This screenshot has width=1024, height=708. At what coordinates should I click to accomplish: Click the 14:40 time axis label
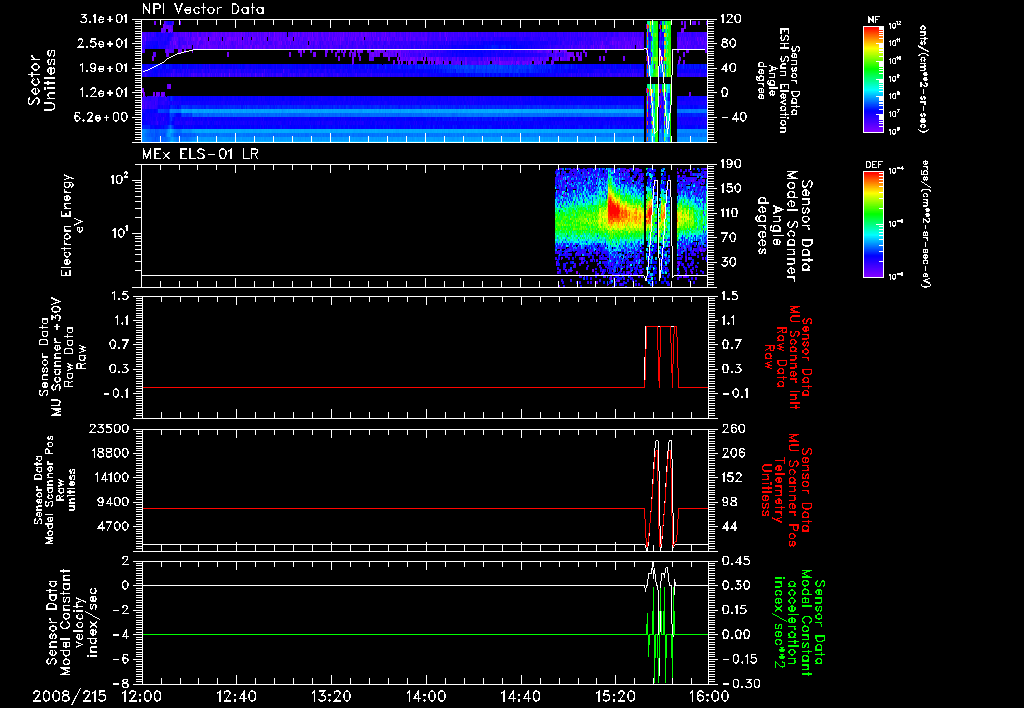520,696
